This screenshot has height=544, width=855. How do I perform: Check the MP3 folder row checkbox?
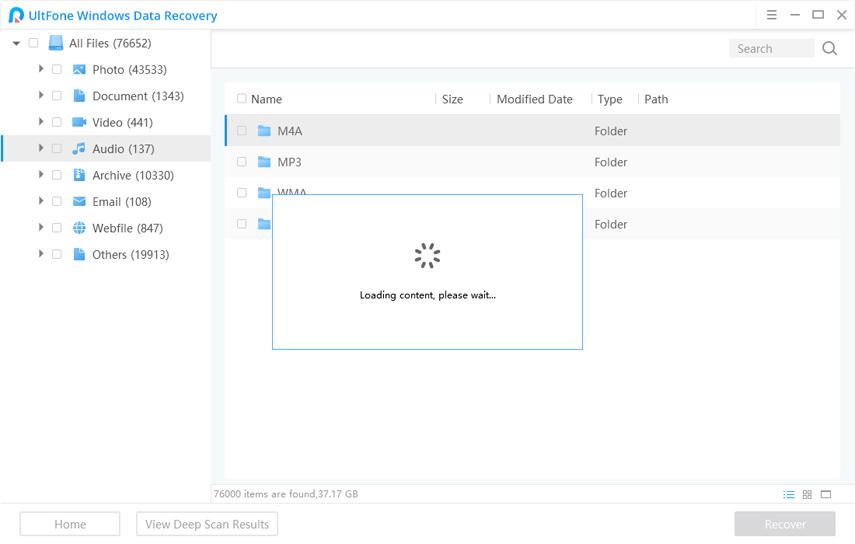242,162
